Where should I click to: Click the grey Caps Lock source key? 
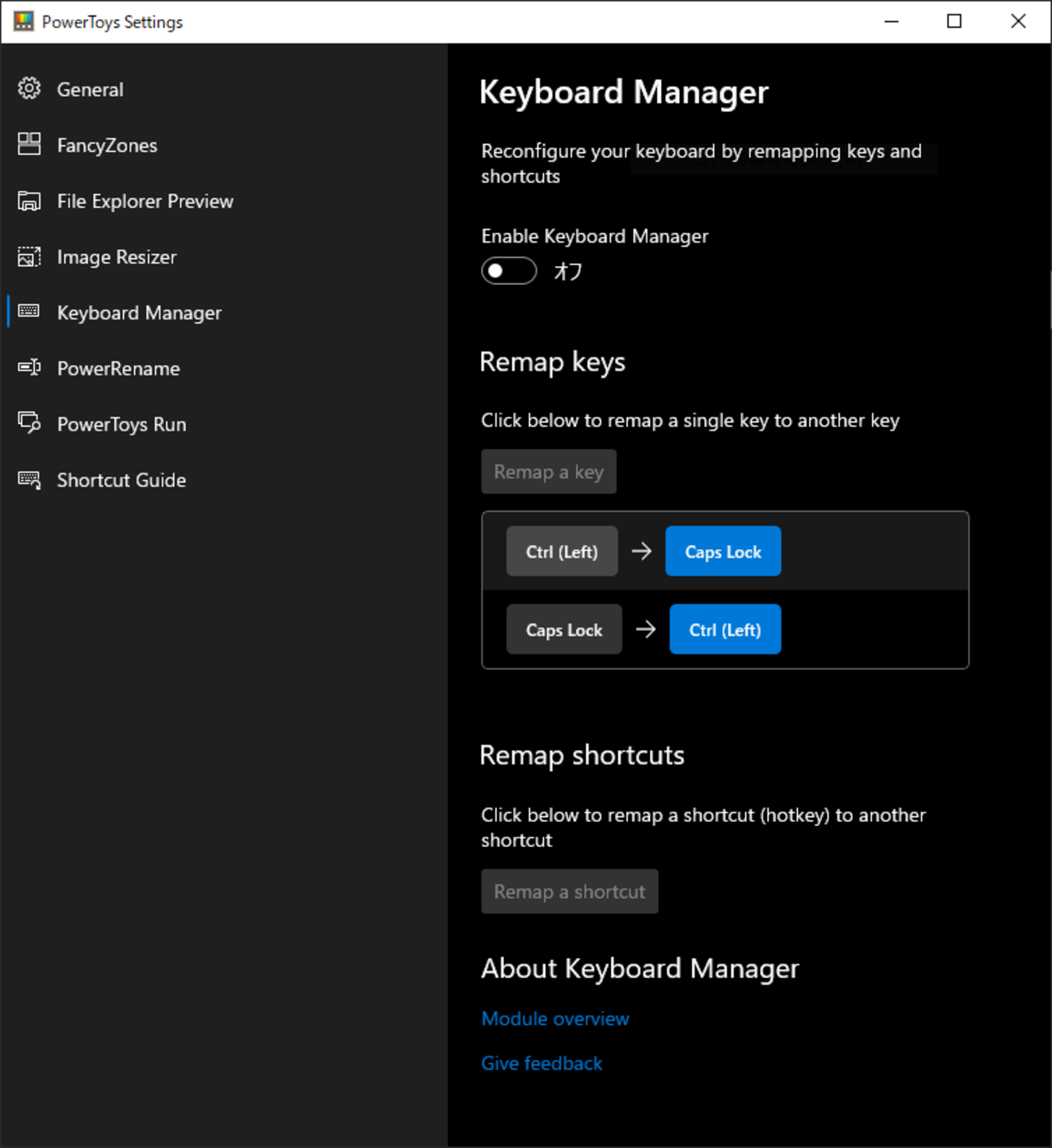(x=564, y=629)
